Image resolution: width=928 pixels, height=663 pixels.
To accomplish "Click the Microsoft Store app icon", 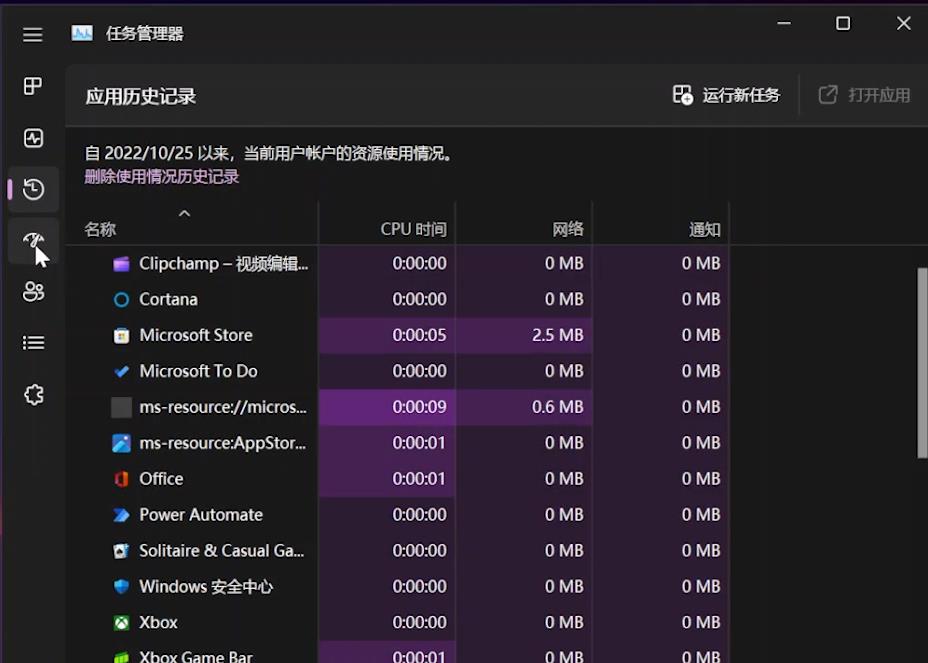I will pos(120,335).
